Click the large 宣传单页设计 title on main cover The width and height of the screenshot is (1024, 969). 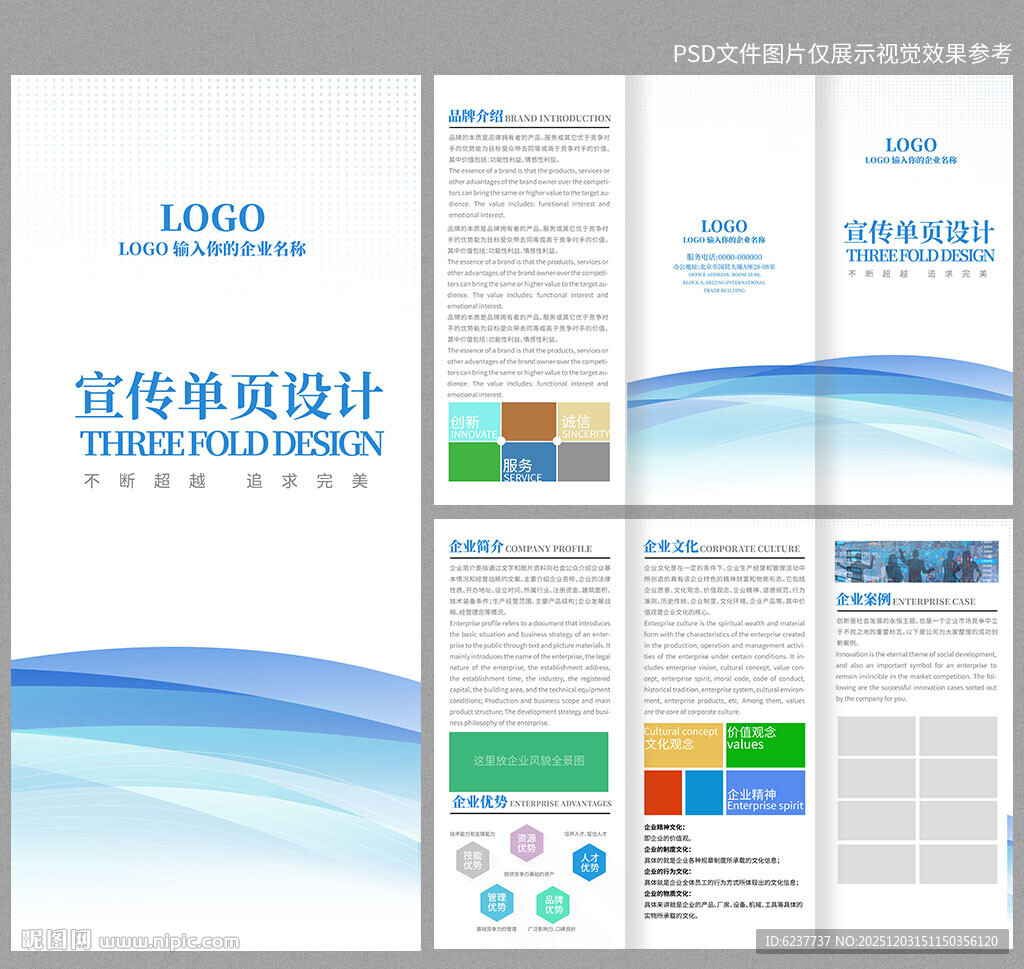(229, 396)
